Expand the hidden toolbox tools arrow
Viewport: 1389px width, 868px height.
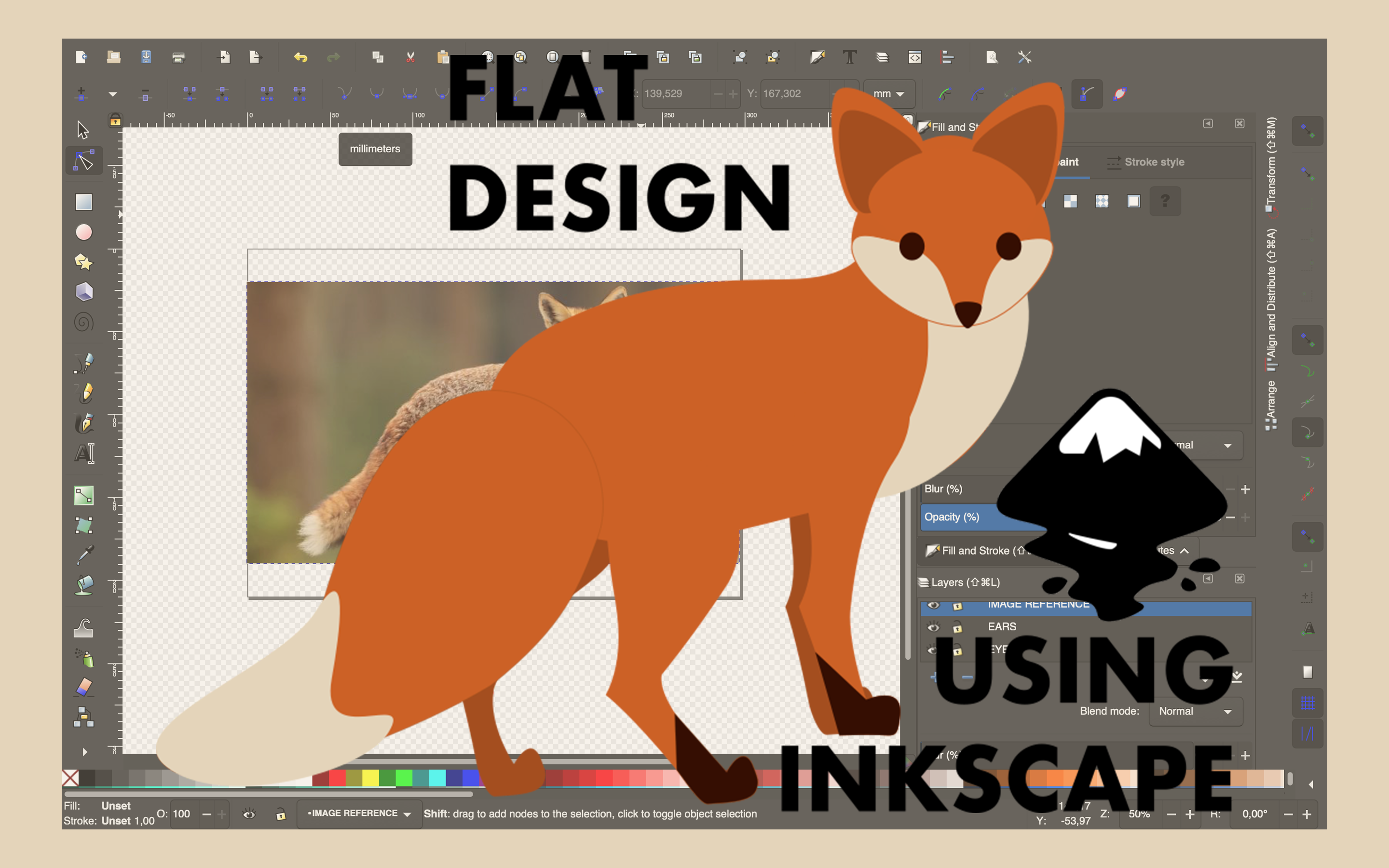[85, 752]
